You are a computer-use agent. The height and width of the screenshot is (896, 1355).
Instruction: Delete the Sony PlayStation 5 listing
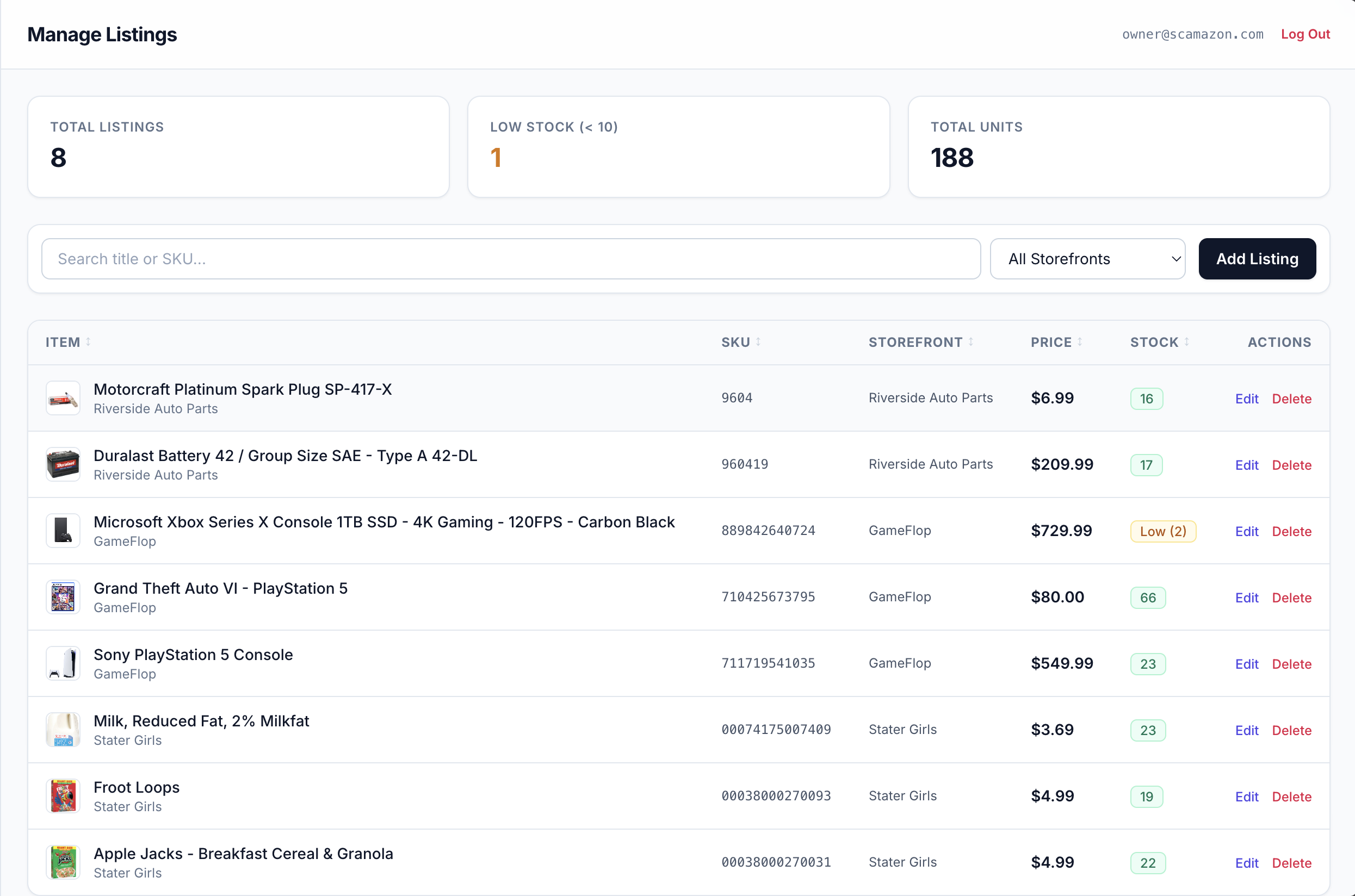[x=1291, y=664]
